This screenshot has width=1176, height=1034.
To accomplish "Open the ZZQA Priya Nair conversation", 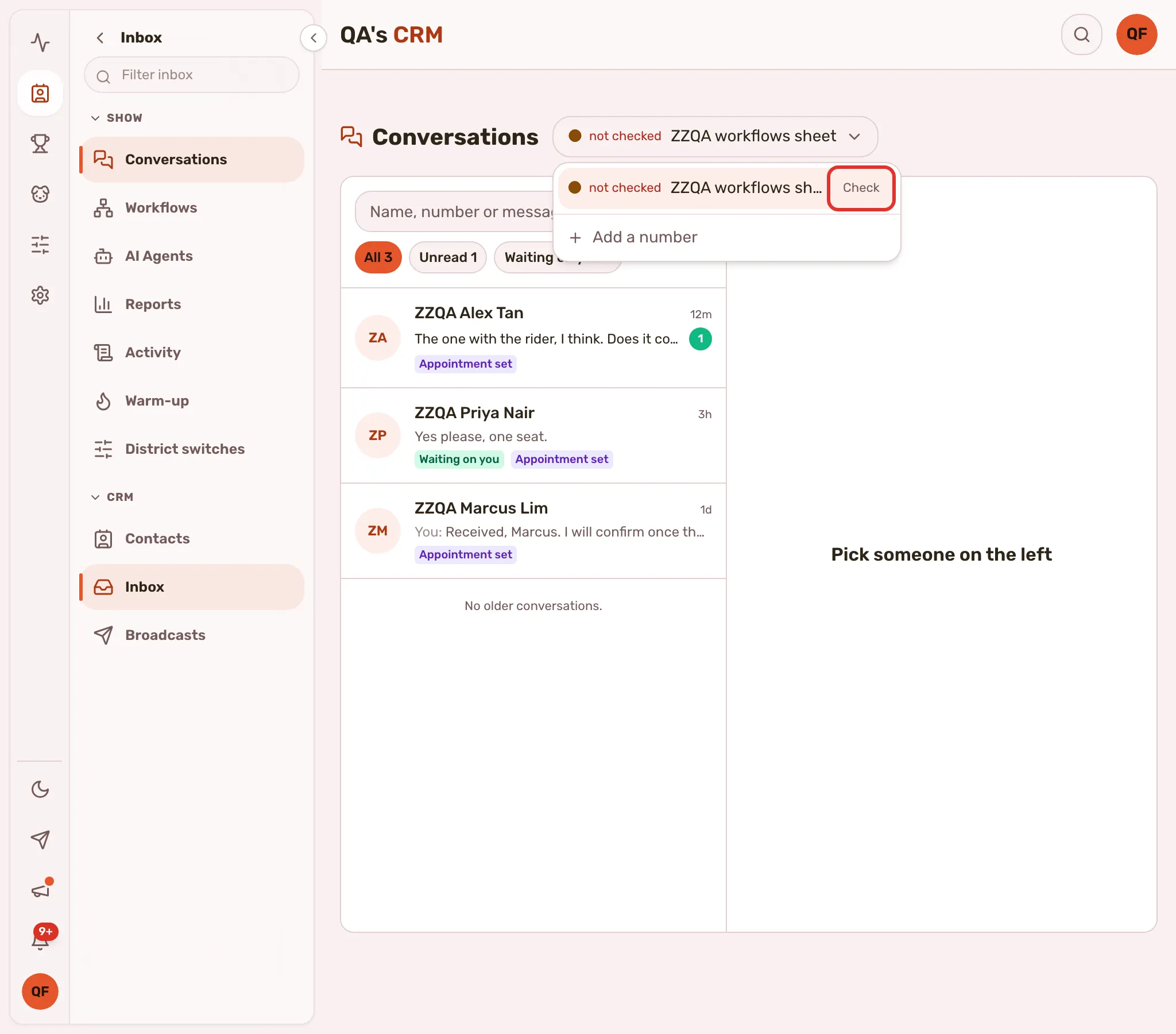I will click(533, 436).
